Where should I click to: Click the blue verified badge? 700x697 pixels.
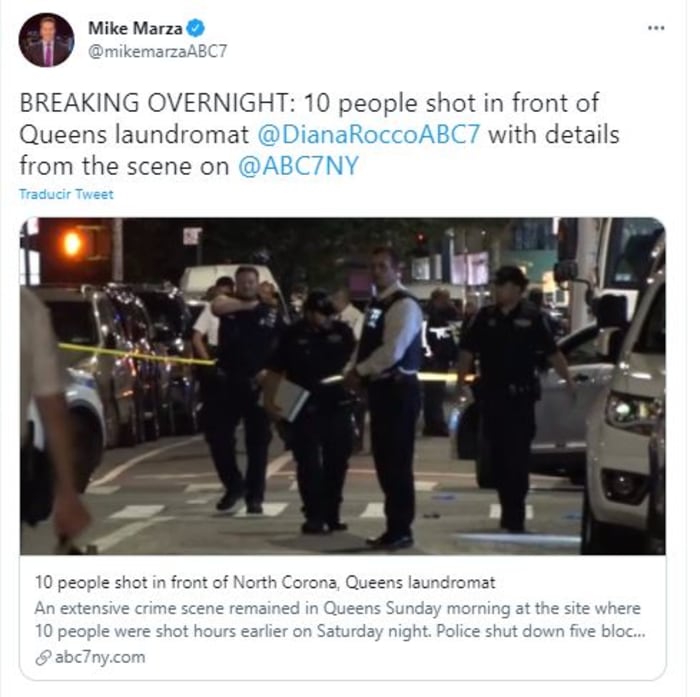(x=196, y=28)
